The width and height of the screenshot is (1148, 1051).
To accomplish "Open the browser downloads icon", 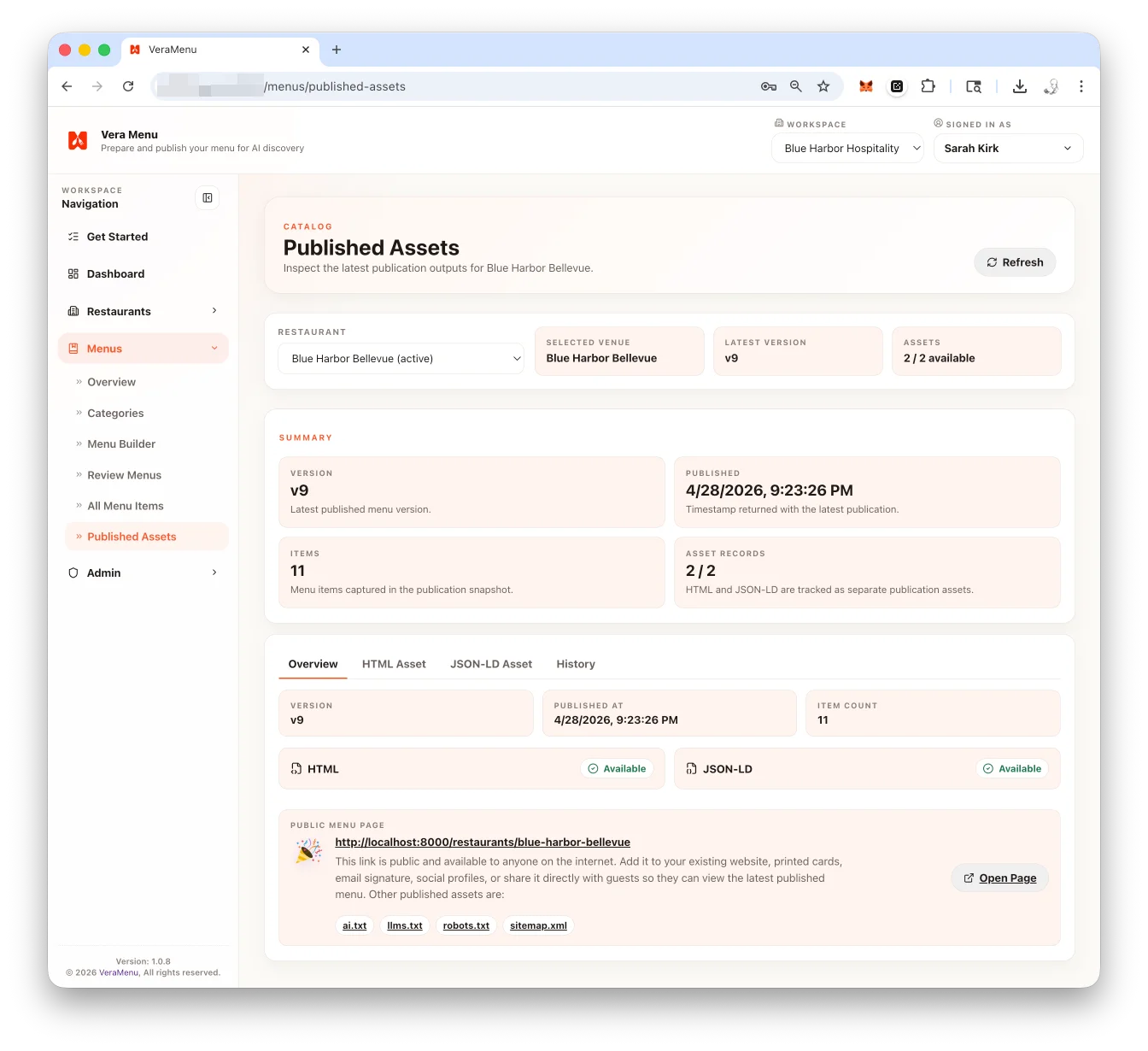I will (x=1020, y=86).
